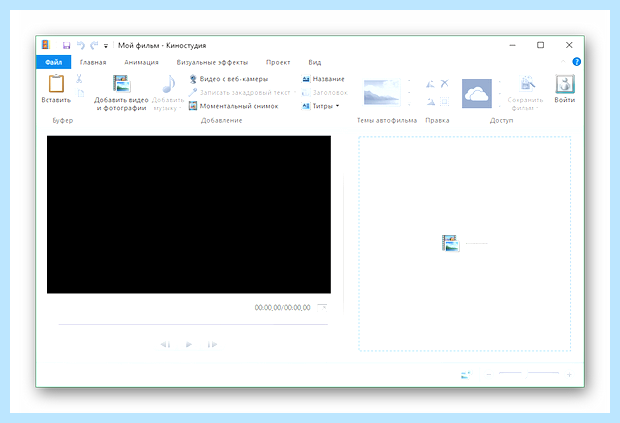Open the blue Help question icon
Image resolution: width=620 pixels, height=423 pixels.
pyautogui.click(x=577, y=62)
